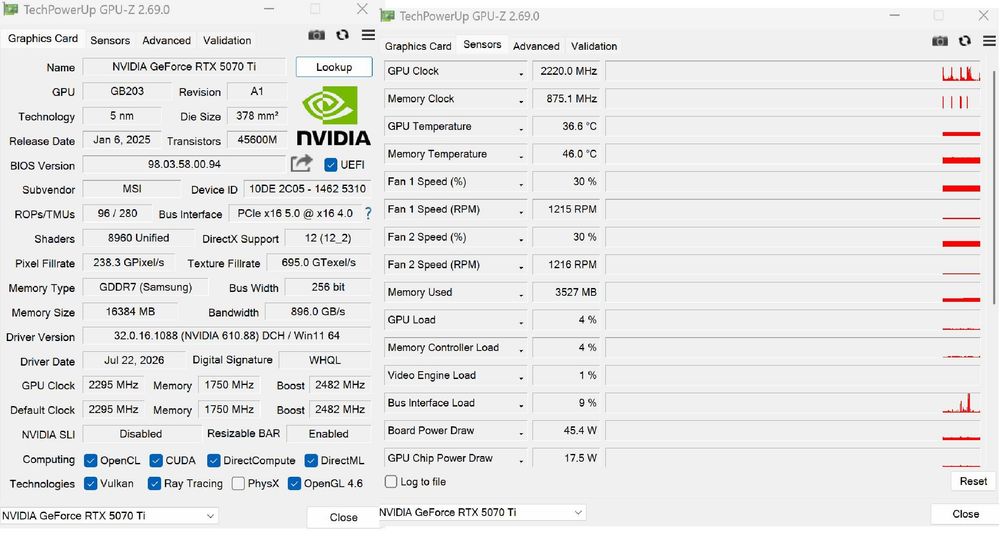The width and height of the screenshot is (1000, 558).
Task: Click the GPU-Z app icon in the Sensors title bar
Action: pyautogui.click(x=387, y=15)
